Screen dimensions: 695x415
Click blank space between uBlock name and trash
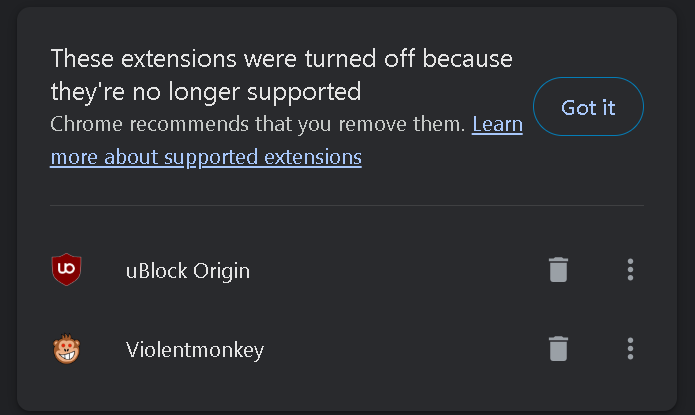coord(400,269)
